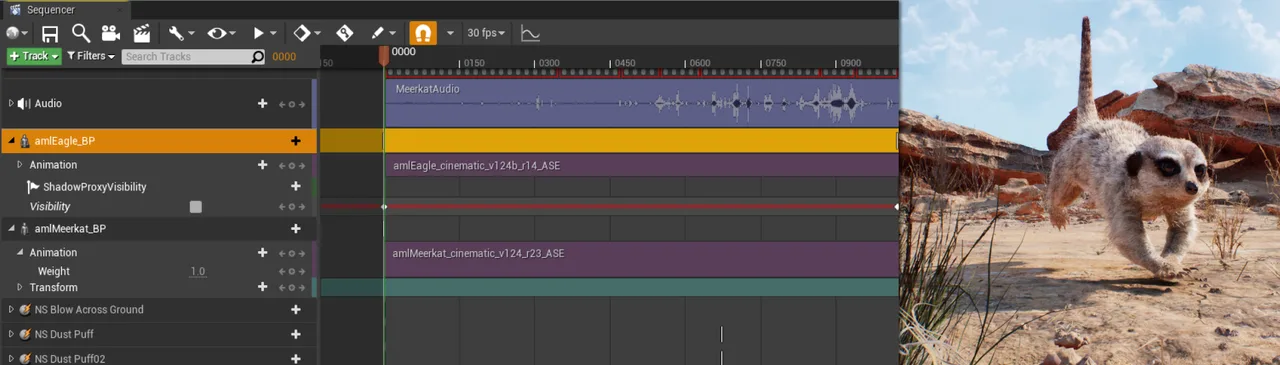Toggle the magnet snapping button

[423, 33]
